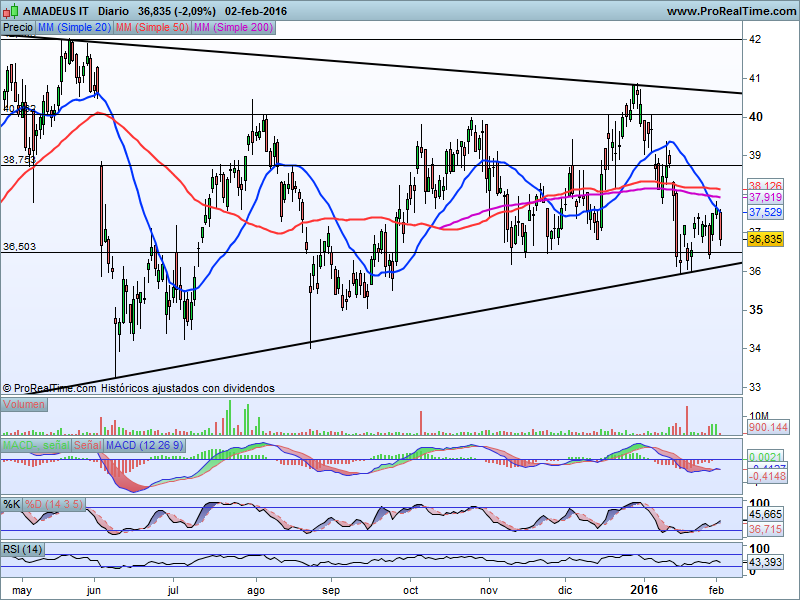This screenshot has height=600, width=800.
Task: Click the 33 price axis label
Action: coord(756,387)
